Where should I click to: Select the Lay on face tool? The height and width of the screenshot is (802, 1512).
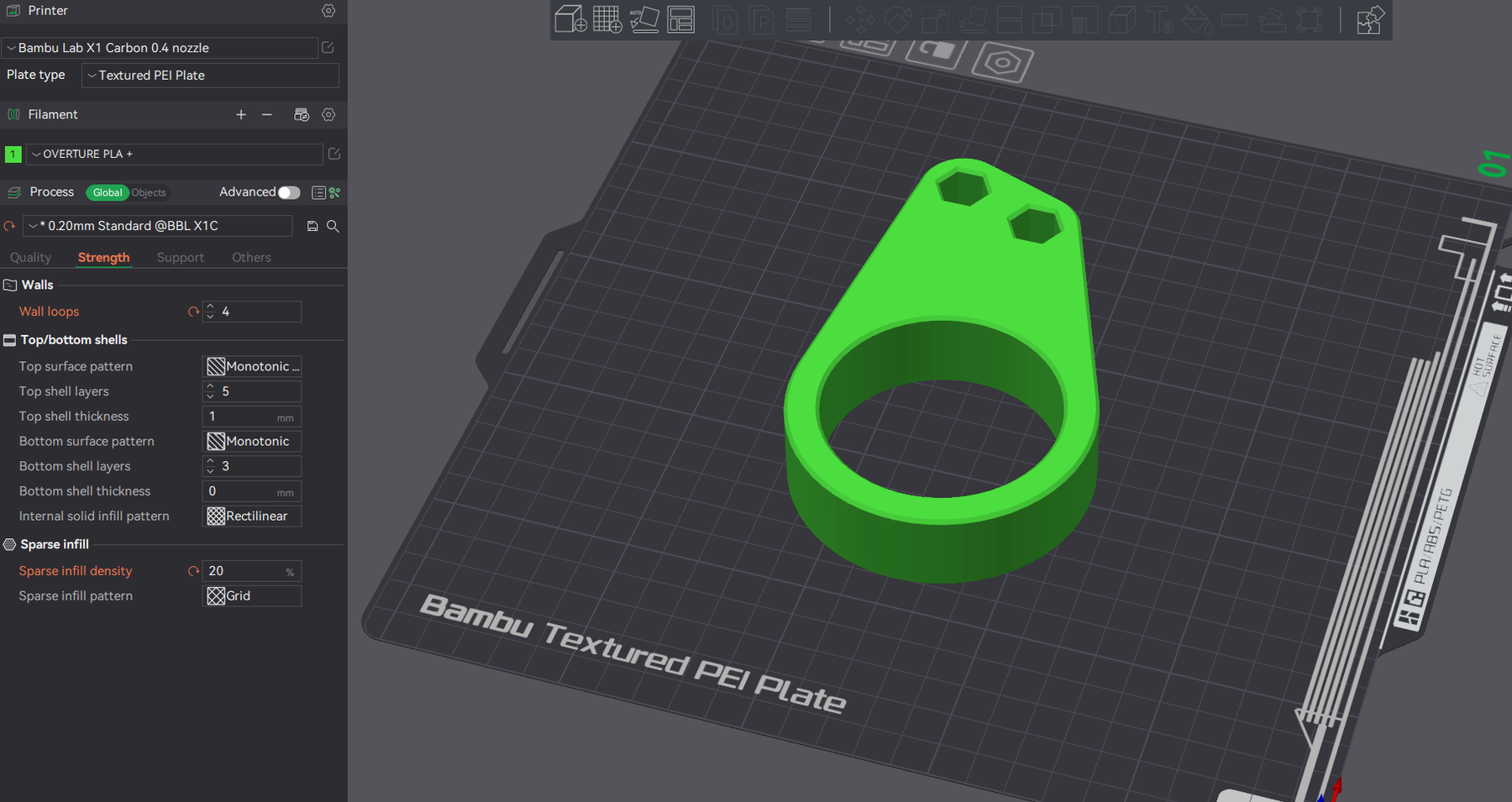pyautogui.click(x=973, y=20)
